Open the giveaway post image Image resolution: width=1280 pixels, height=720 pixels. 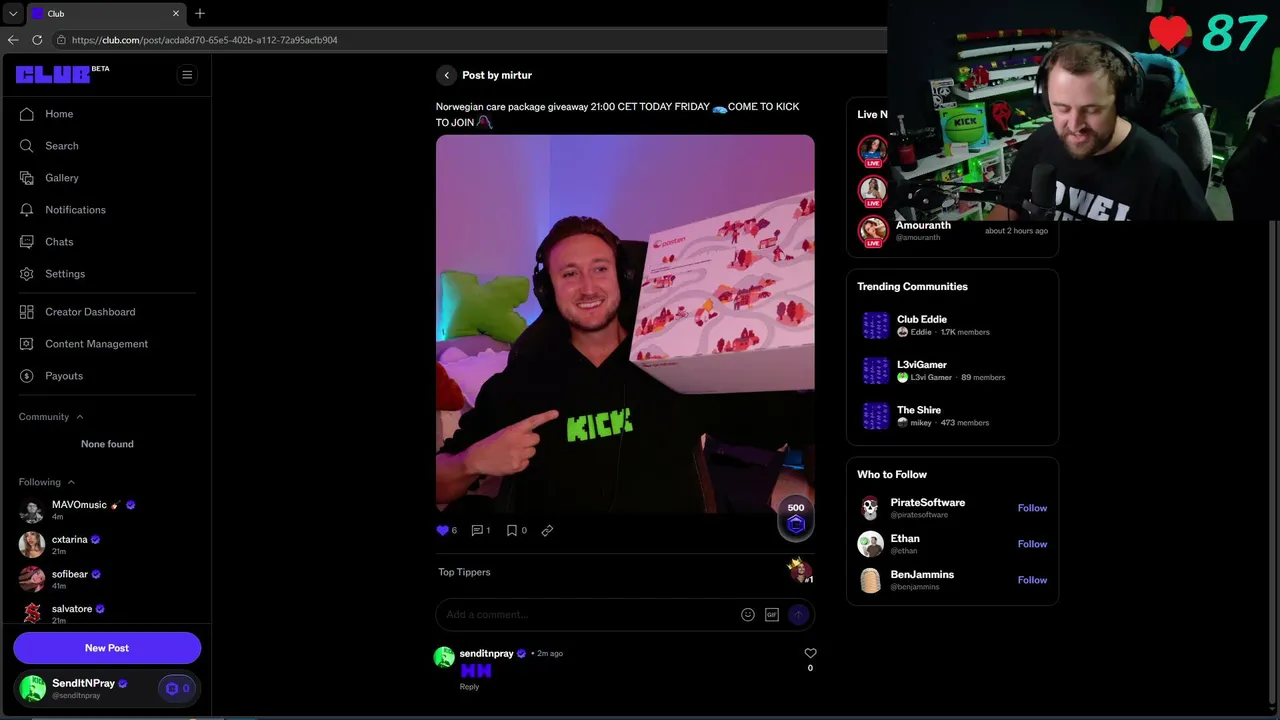pyautogui.click(x=625, y=324)
